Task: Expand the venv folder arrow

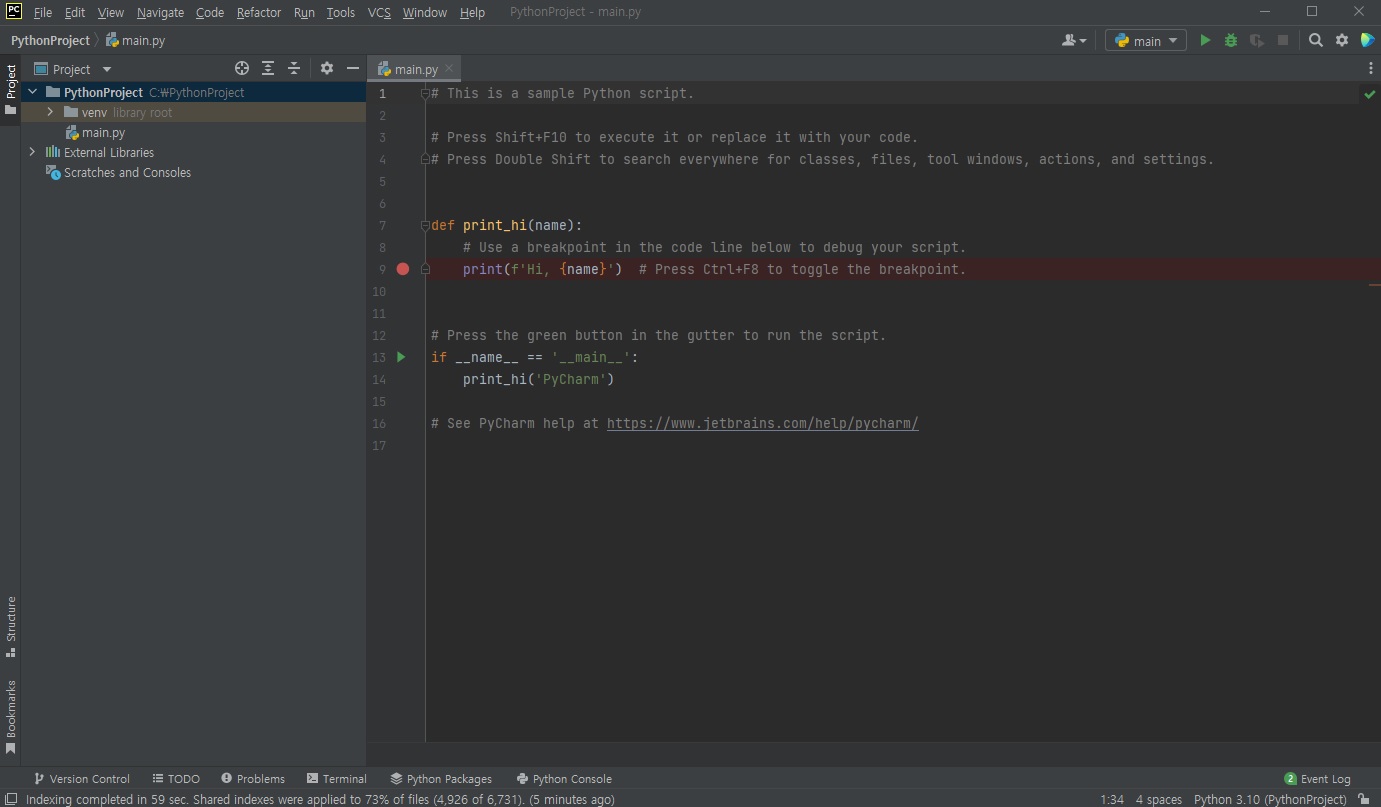Action: [50, 112]
